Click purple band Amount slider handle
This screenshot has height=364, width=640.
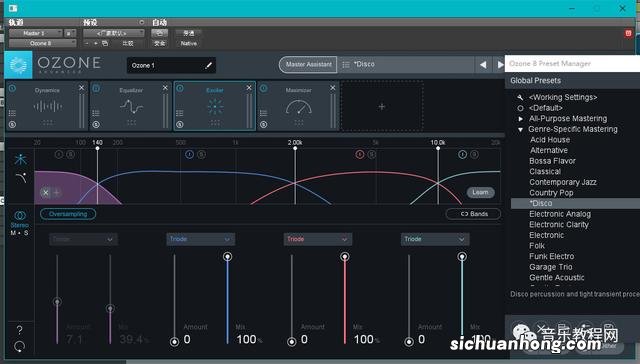click(x=57, y=302)
